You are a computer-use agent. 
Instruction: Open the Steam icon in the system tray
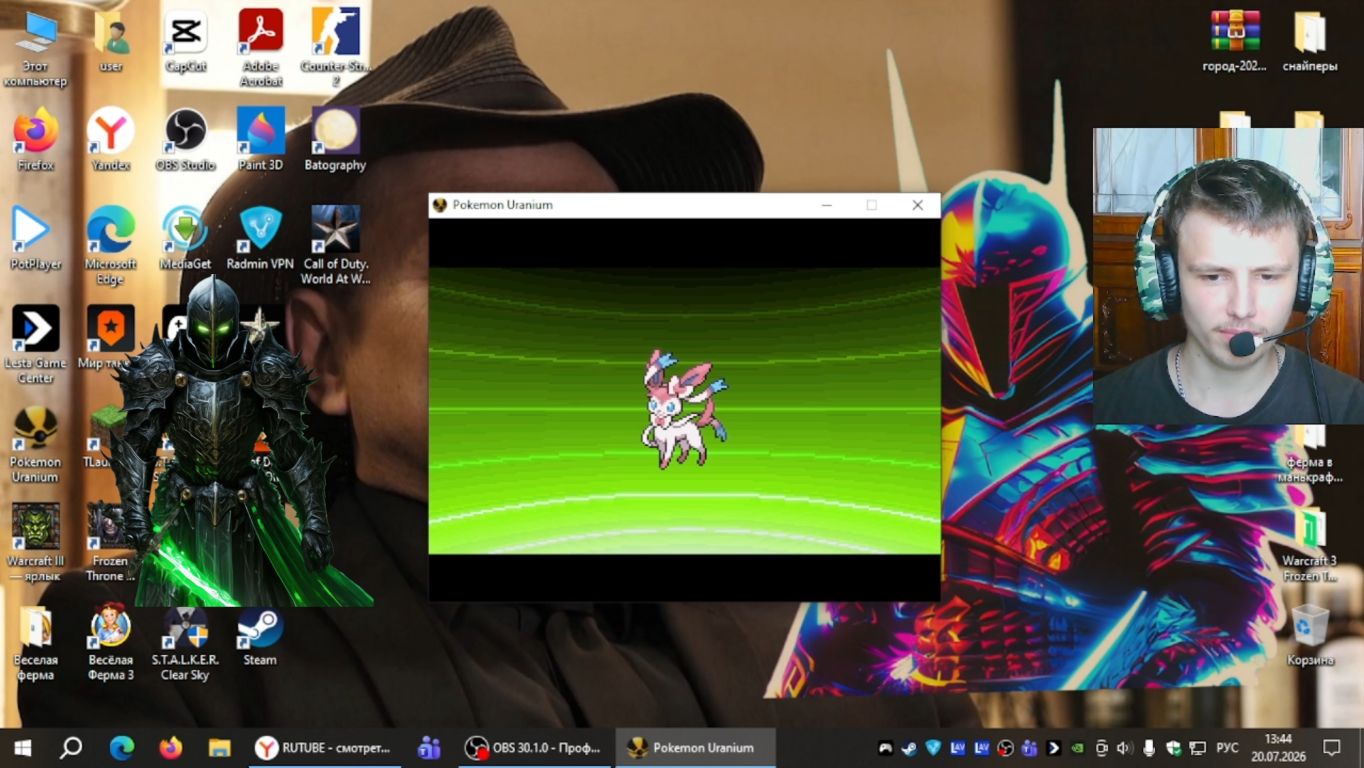tap(909, 748)
